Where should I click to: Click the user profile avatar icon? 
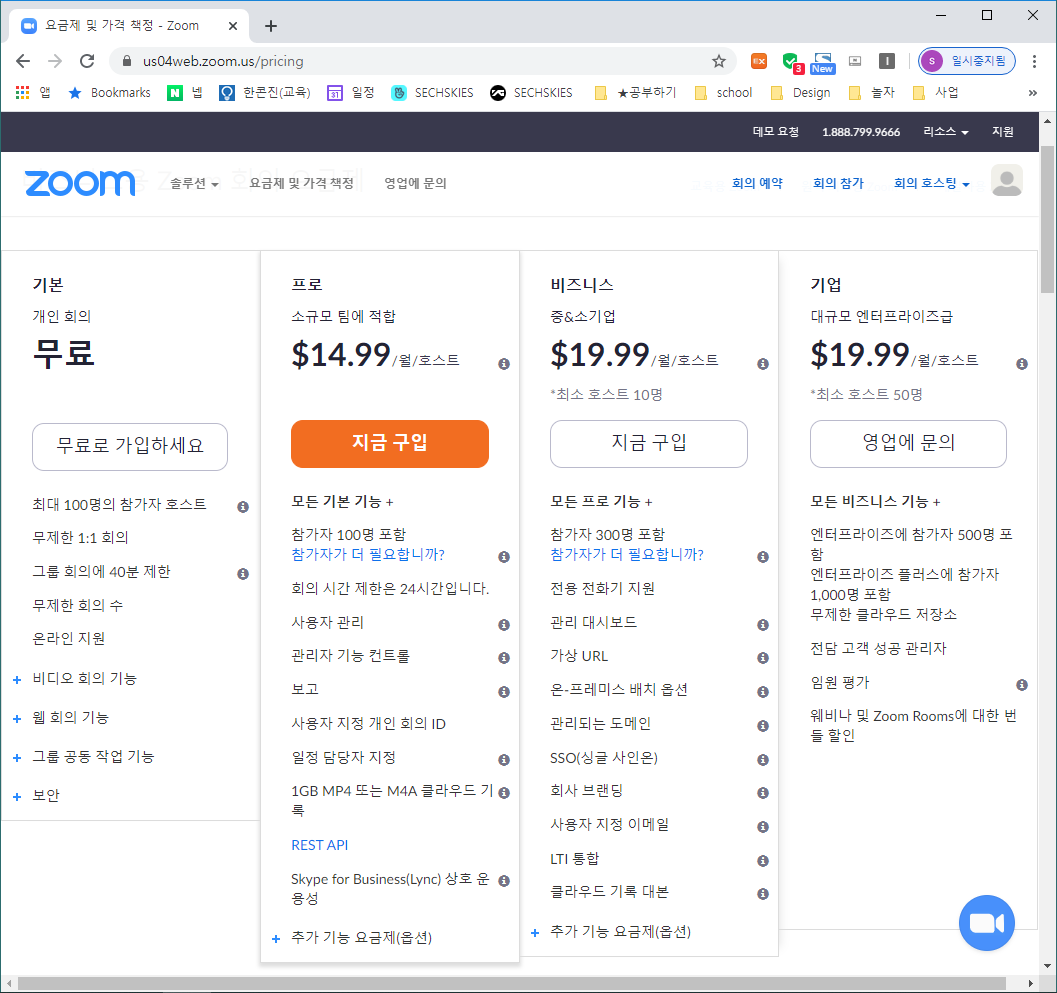(1006, 181)
